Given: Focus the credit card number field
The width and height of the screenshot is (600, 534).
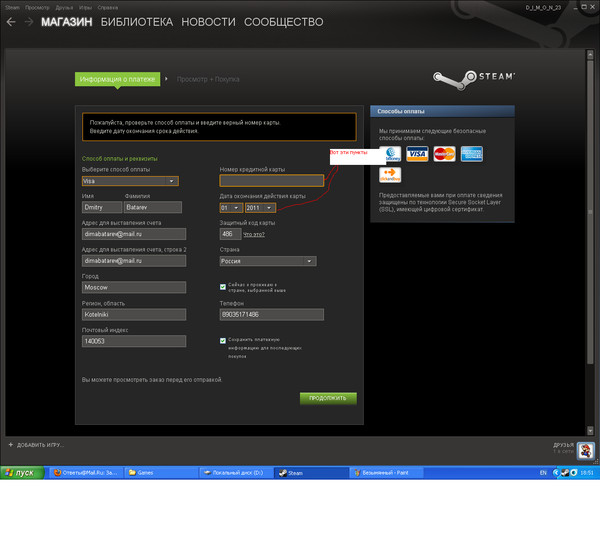Looking at the screenshot, I should [x=272, y=181].
